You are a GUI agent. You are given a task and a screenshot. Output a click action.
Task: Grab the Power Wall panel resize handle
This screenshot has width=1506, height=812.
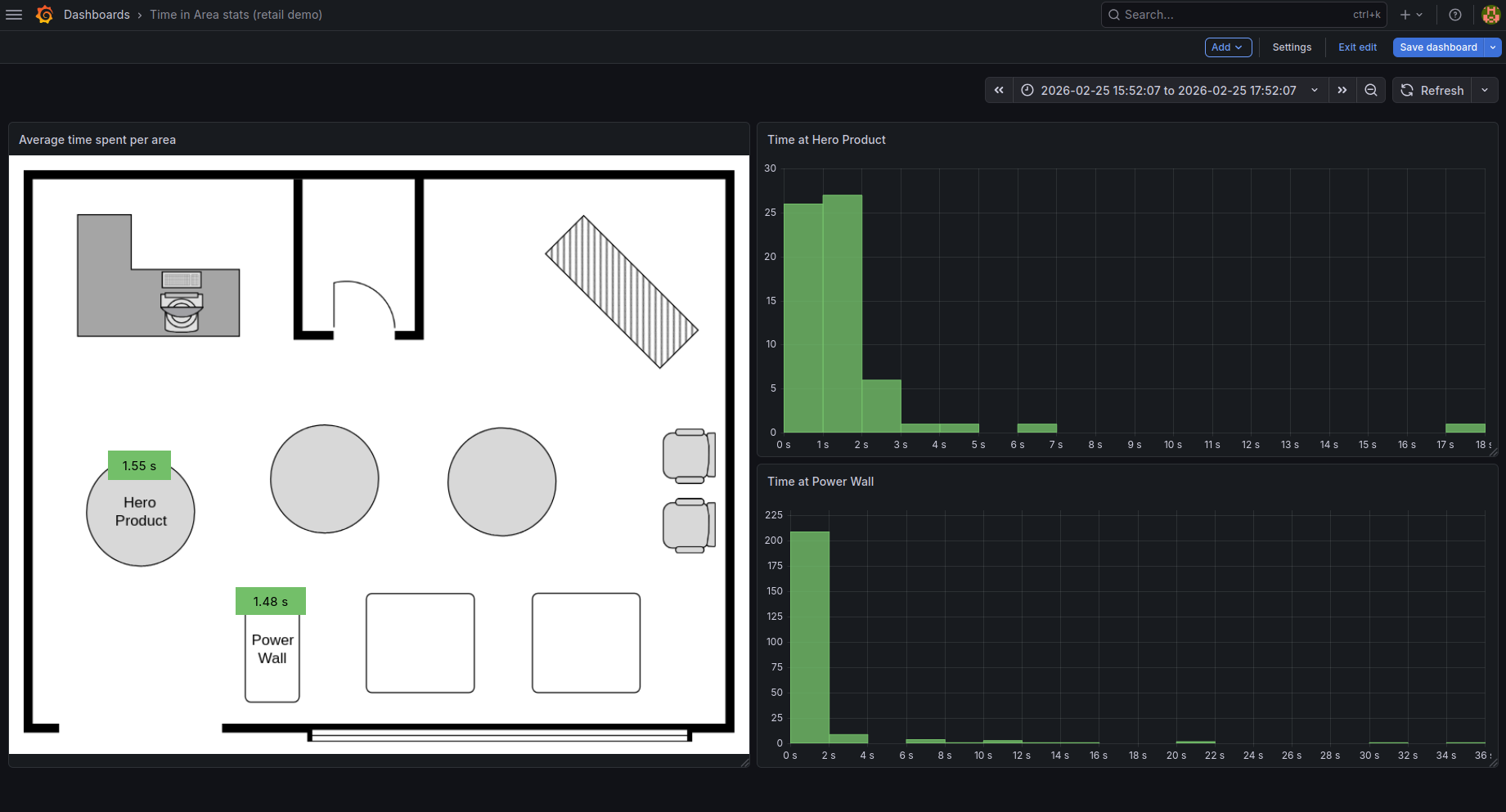pyautogui.click(x=1493, y=762)
